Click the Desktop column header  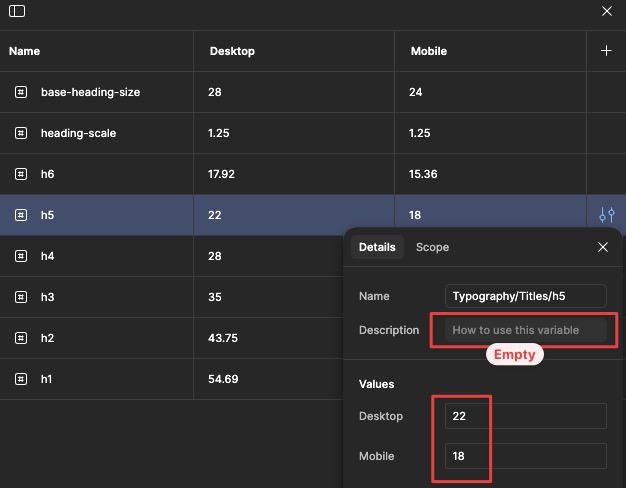pos(232,51)
